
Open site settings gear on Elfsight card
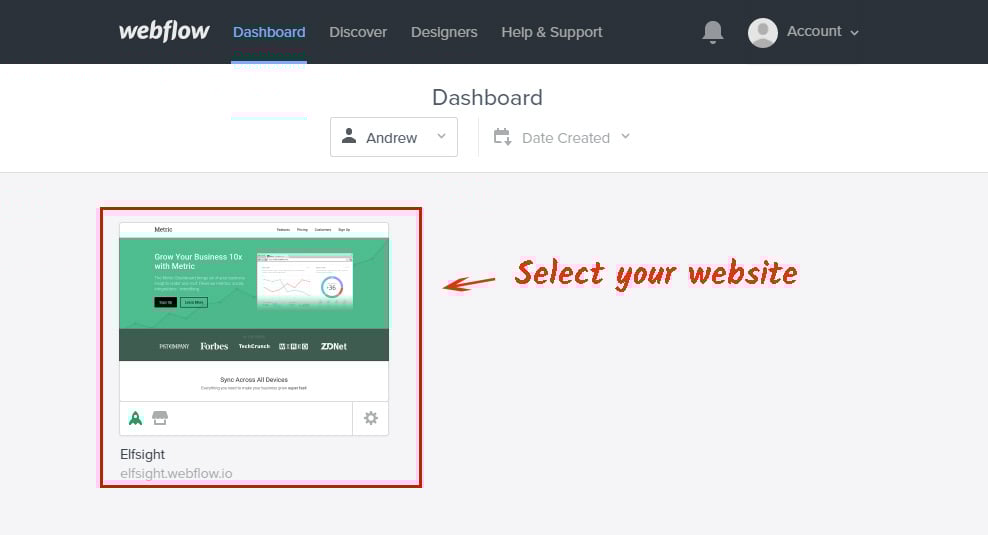point(370,418)
